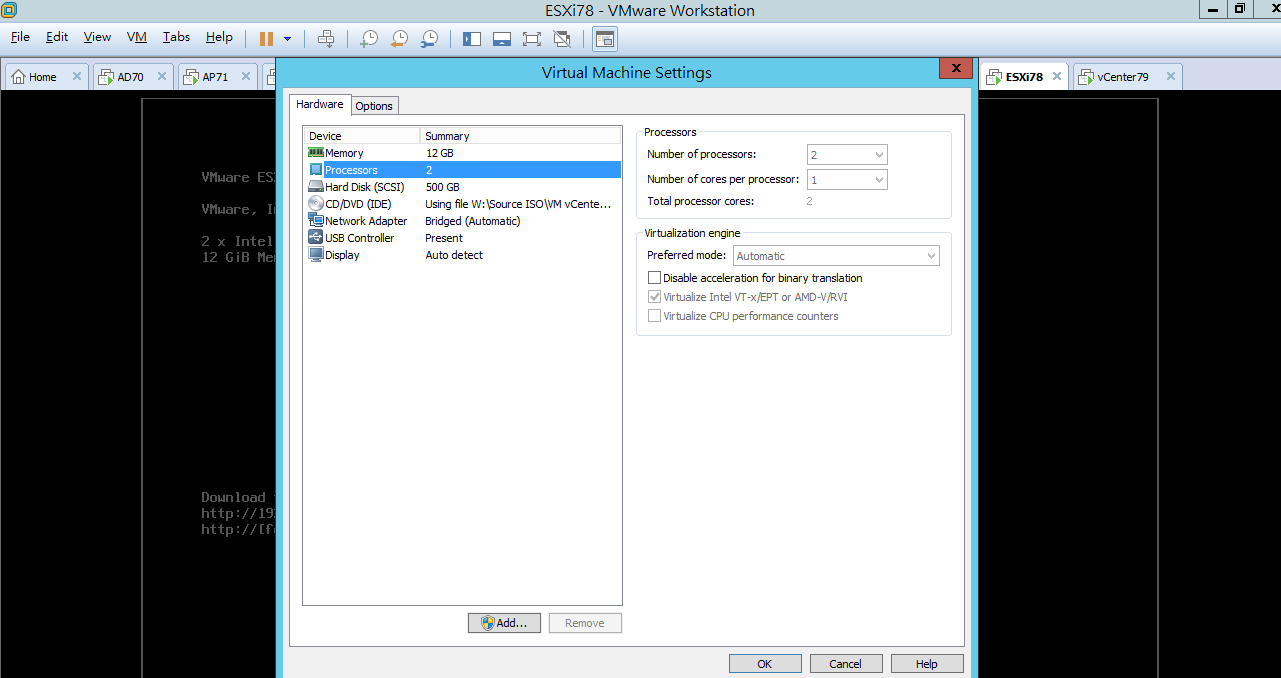Click 'Bridged (Automatic)' summary text
Image resolution: width=1281 pixels, height=678 pixels.
tap(473, 221)
